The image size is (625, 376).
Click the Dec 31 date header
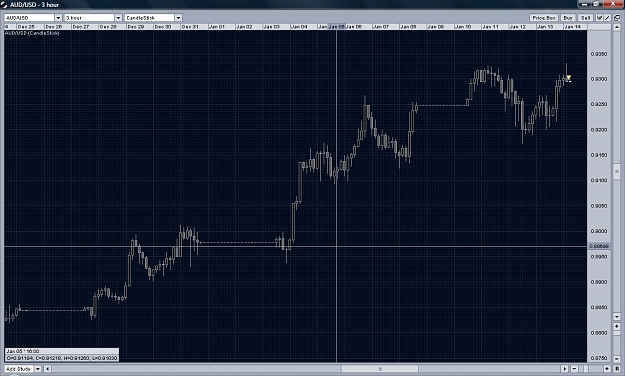click(190, 27)
